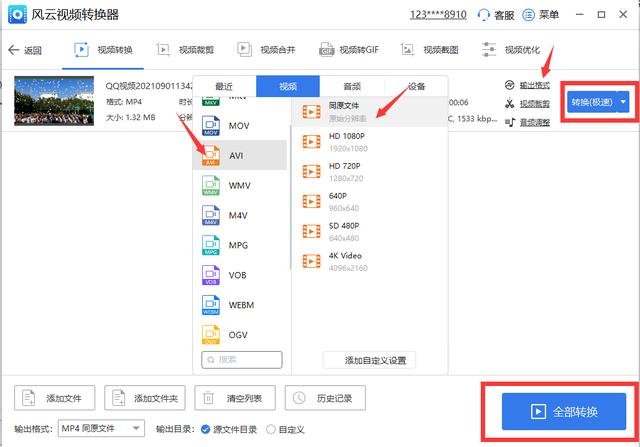The width and height of the screenshot is (640, 447).
Task: Expand the 转换(极速) dropdown arrow
Action: coord(623,102)
